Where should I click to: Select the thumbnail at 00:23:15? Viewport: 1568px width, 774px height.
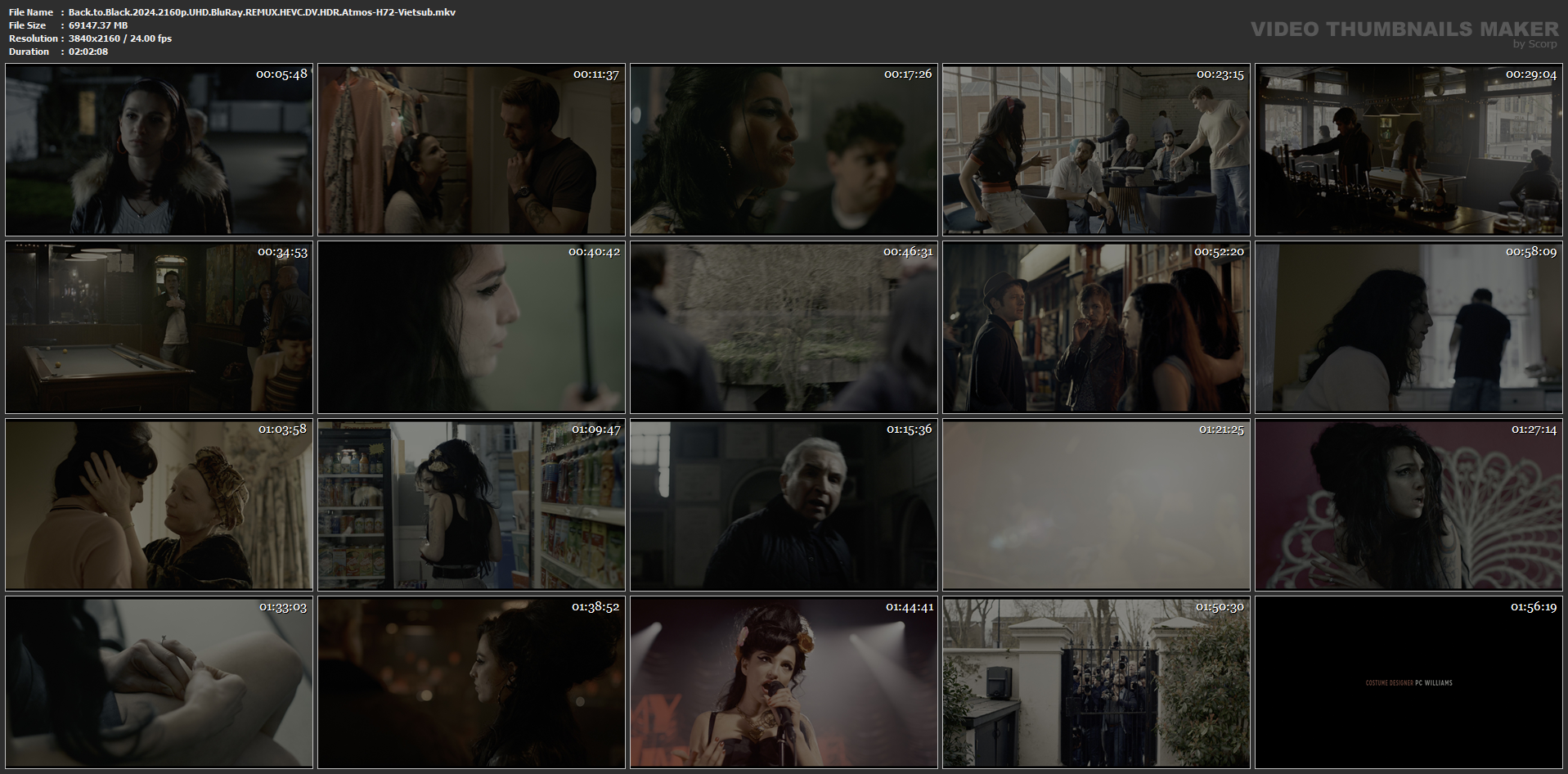[1096, 150]
